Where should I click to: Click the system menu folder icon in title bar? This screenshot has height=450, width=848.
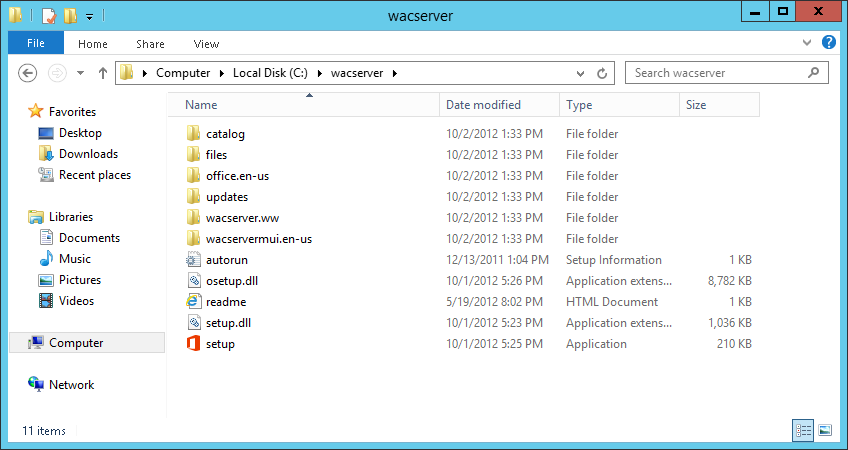click(15, 15)
